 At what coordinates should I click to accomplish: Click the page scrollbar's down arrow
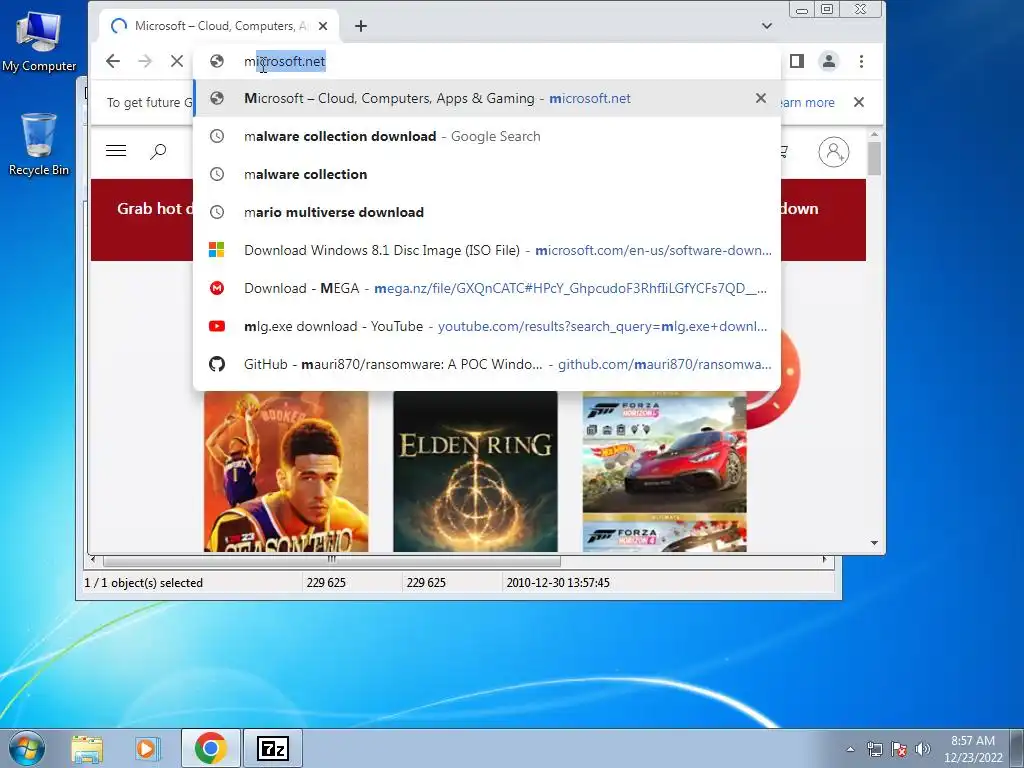pyautogui.click(x=874, y=543)
